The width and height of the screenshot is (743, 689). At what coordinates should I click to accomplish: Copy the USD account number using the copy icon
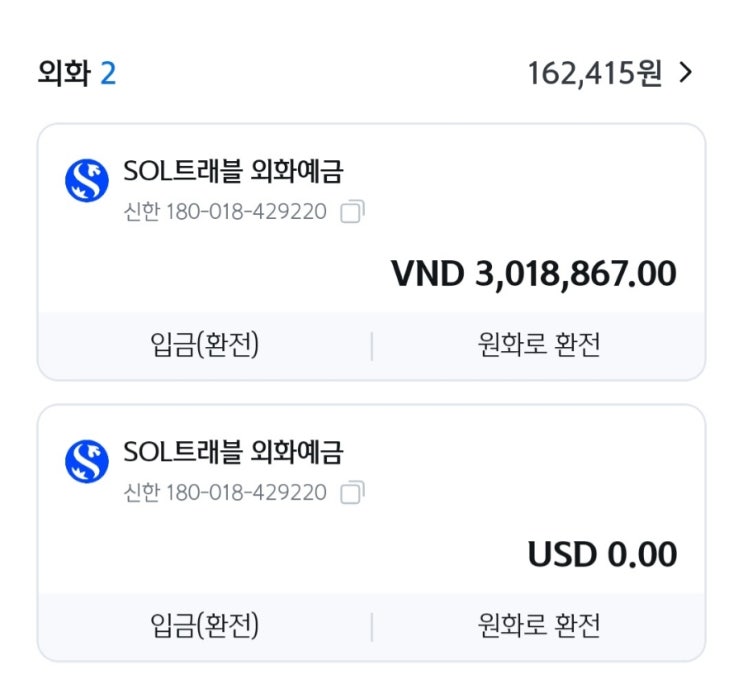[x=352, y=493]
